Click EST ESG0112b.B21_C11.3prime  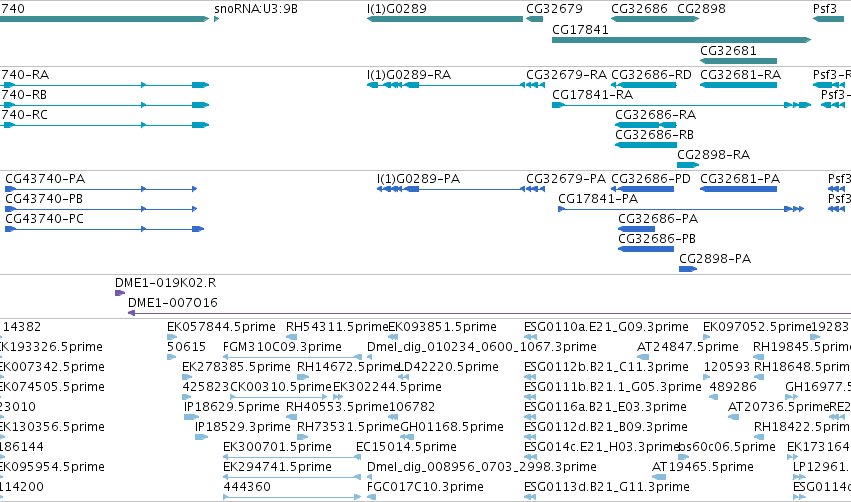coord(530,377)
